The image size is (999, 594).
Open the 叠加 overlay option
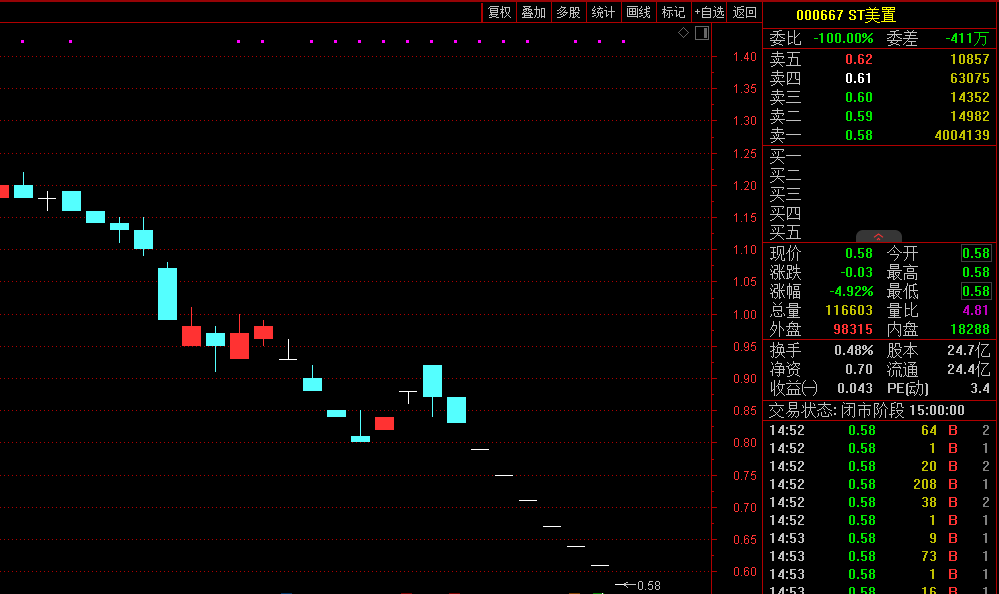[533, 12]
